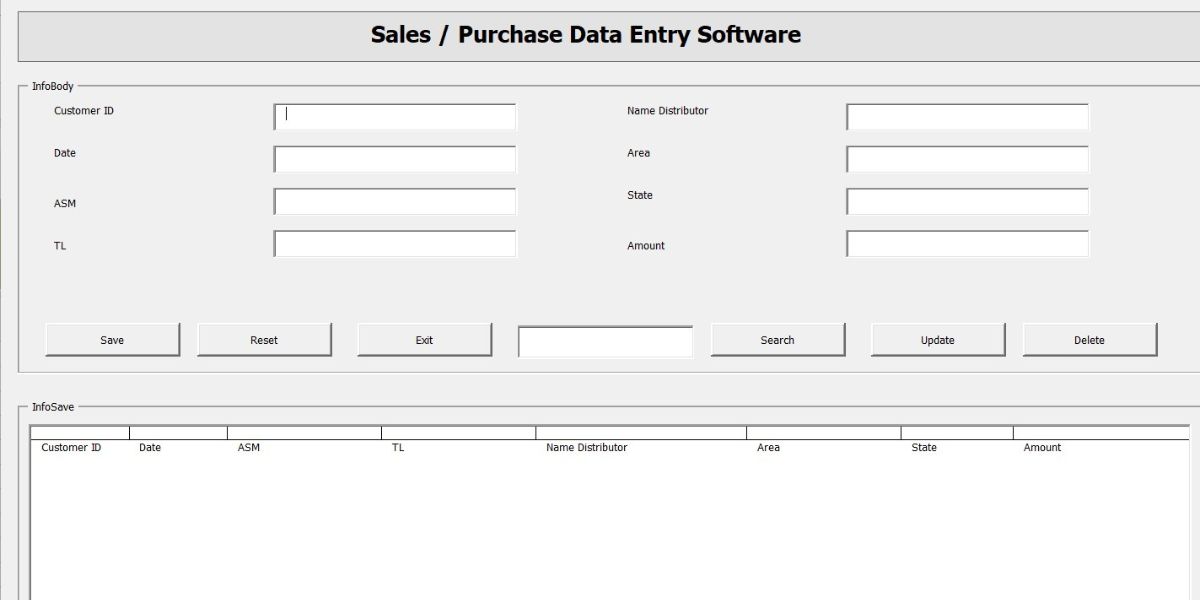Click the Delete button

pyautogui.click(x=1090, y=340)
